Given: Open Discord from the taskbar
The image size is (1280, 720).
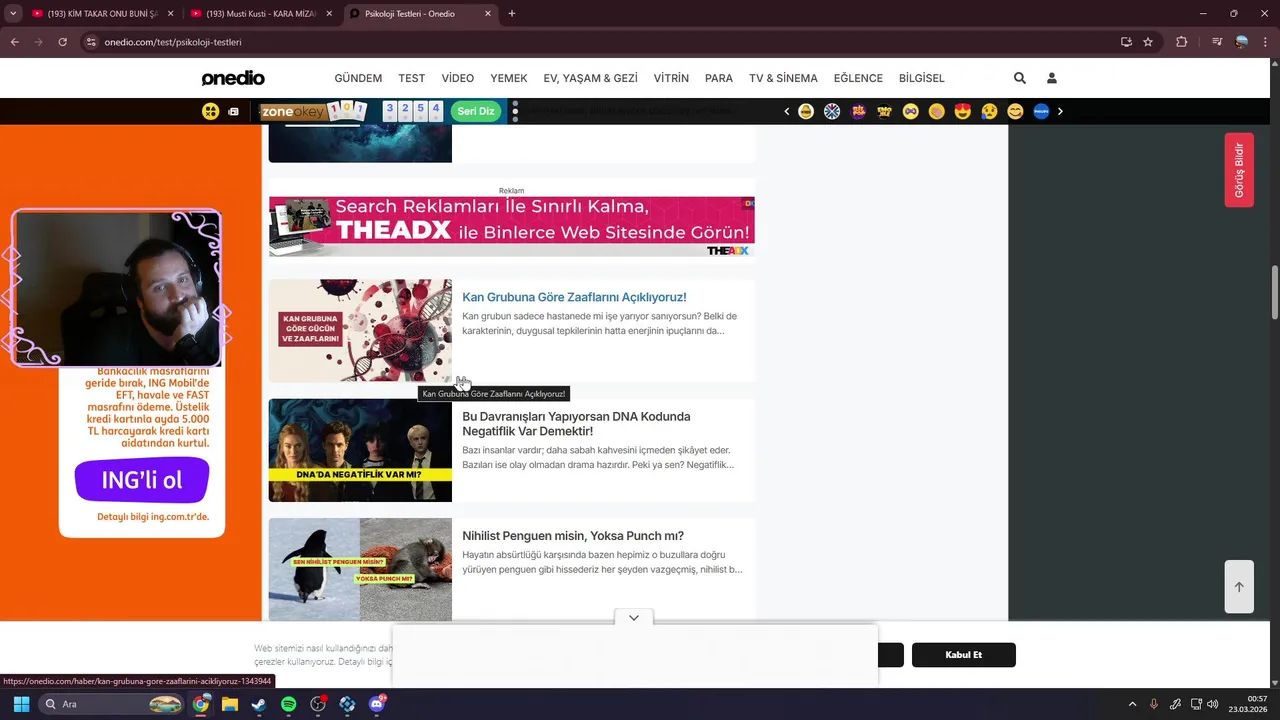Looking at the screenshot, I should click(377, 704).
